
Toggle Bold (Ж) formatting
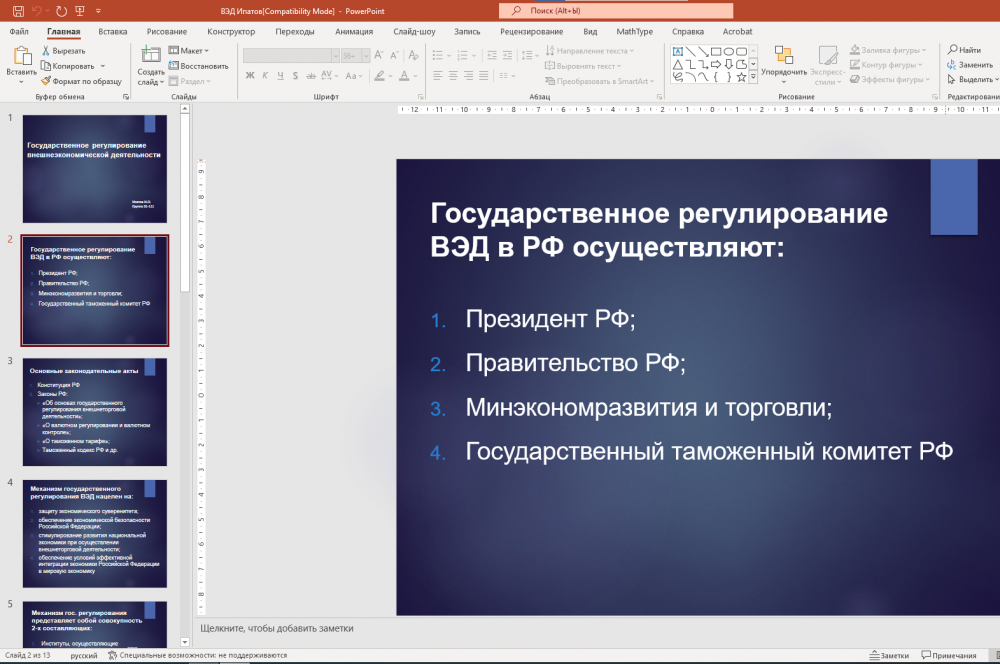click(x=250, y=75)
